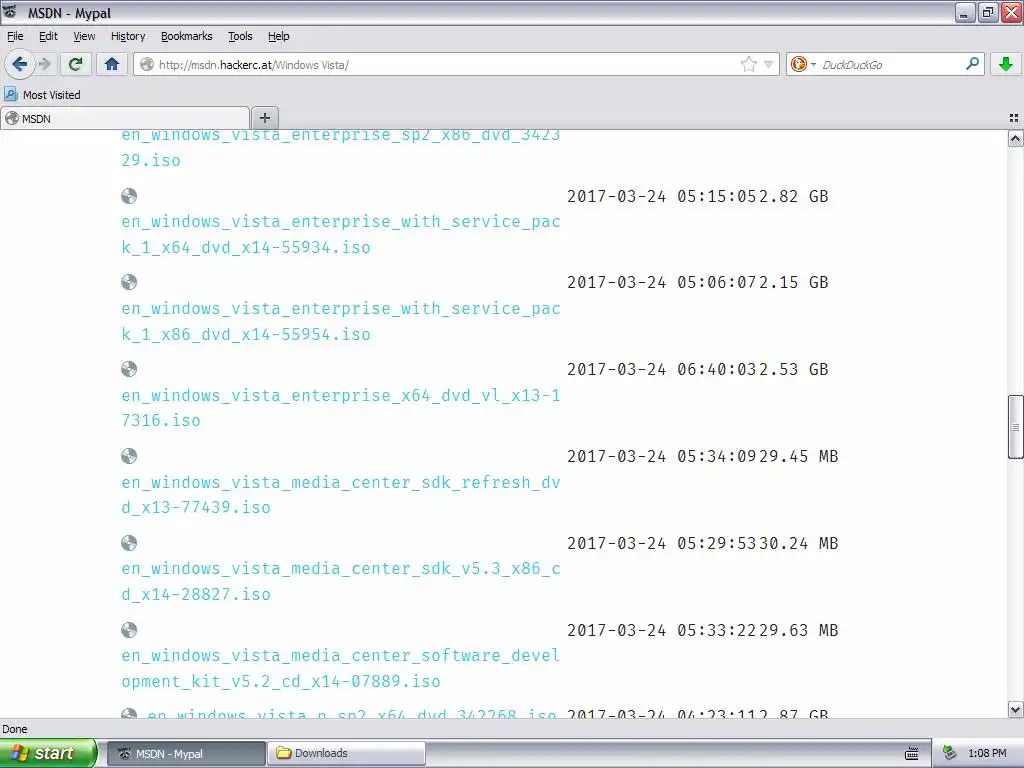This screenshot has height=768, width=1024.
Task: Go back with the Back arrow button
Action: [19, 64]
